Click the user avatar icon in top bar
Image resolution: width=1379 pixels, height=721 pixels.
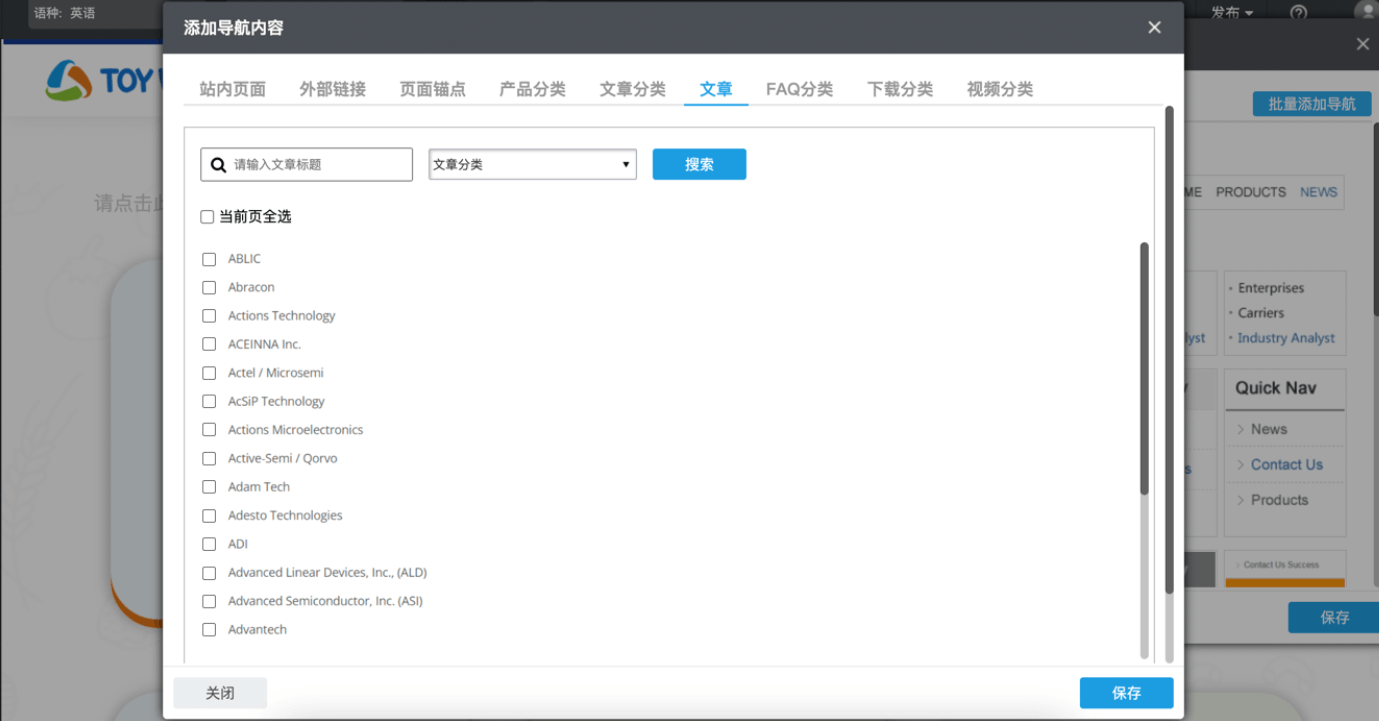(x=1366, y=11)
